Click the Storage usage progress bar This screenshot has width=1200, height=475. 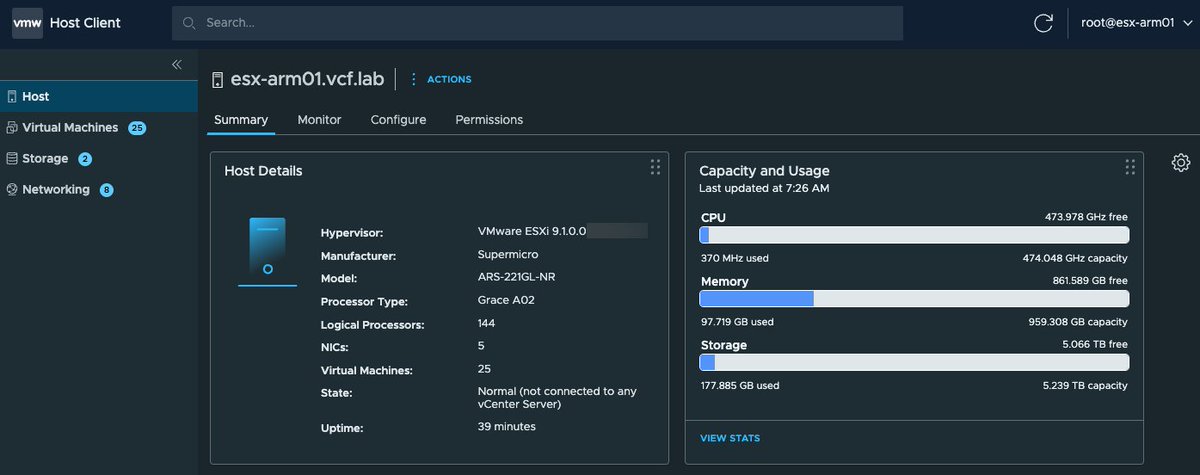coord(914,362)
